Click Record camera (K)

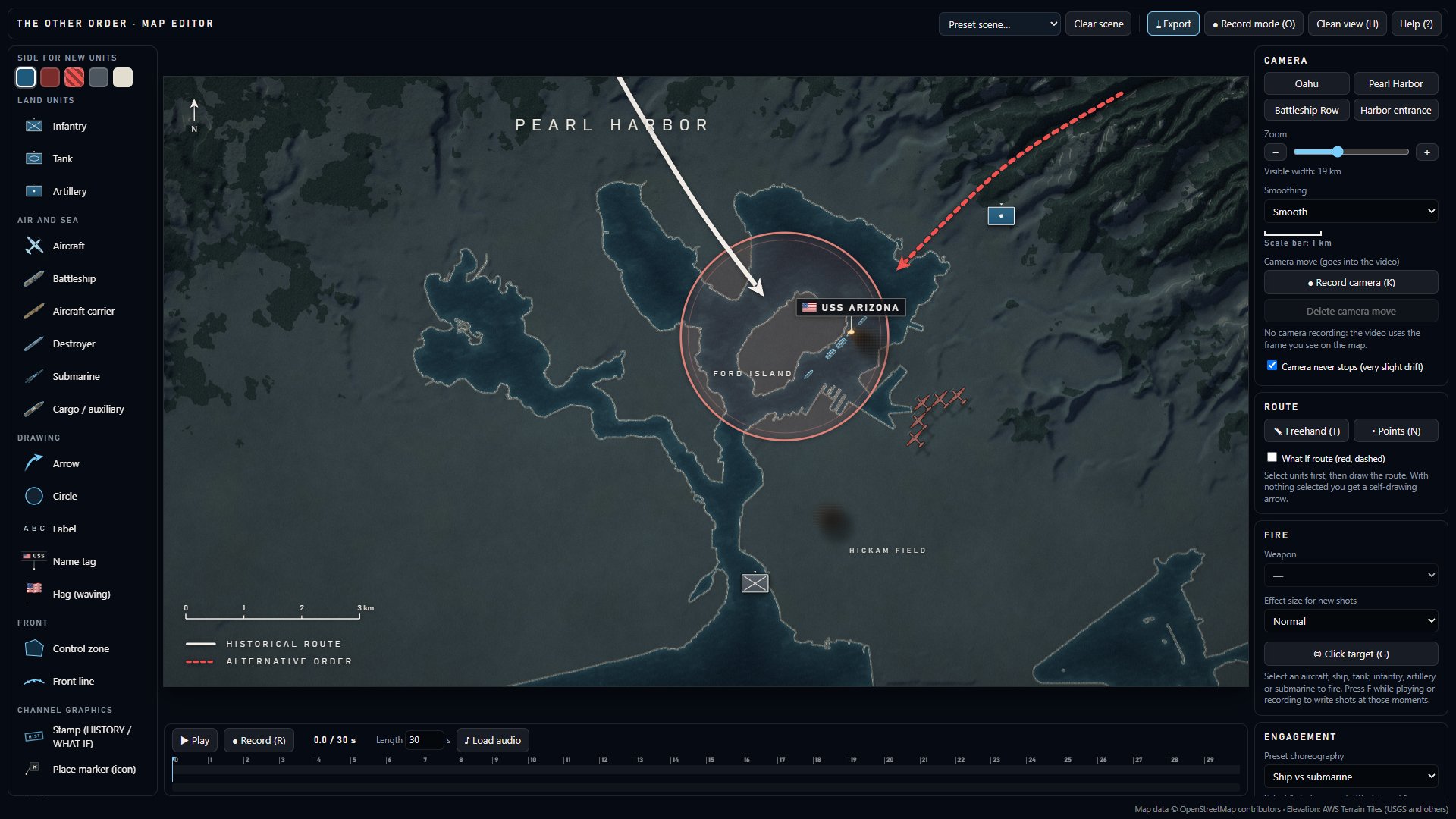tap(1351, 282)
